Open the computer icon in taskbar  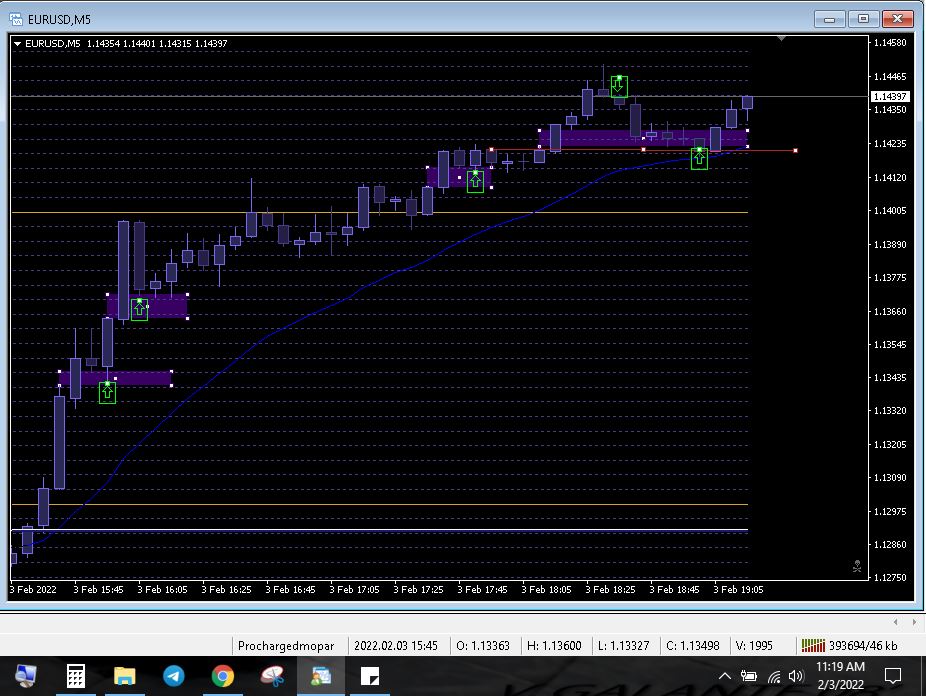[25, 676]
